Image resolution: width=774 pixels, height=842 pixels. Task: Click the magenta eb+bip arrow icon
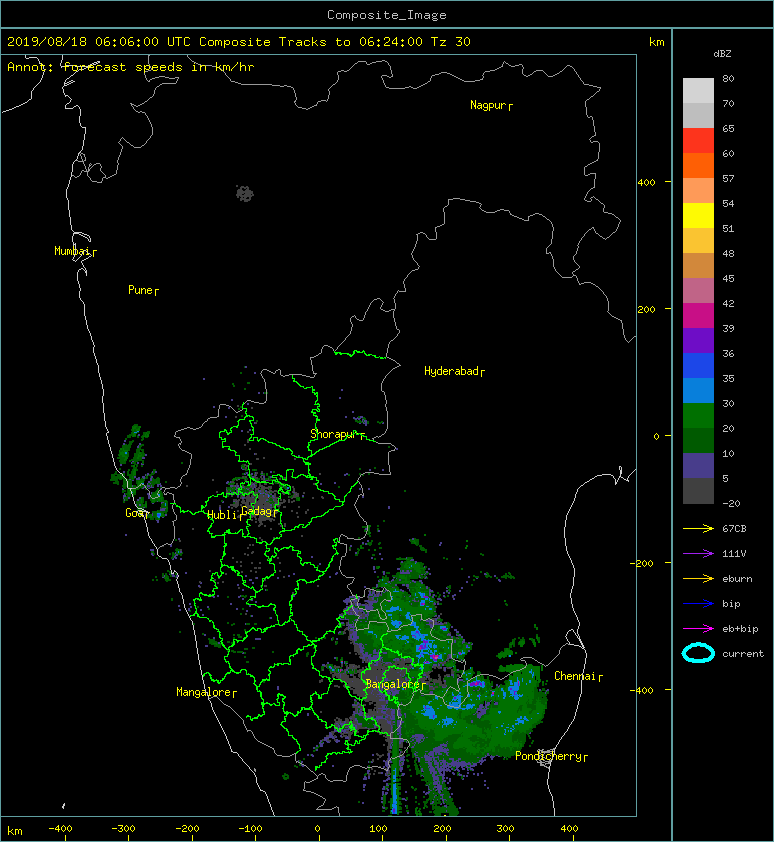coord(698,628)
